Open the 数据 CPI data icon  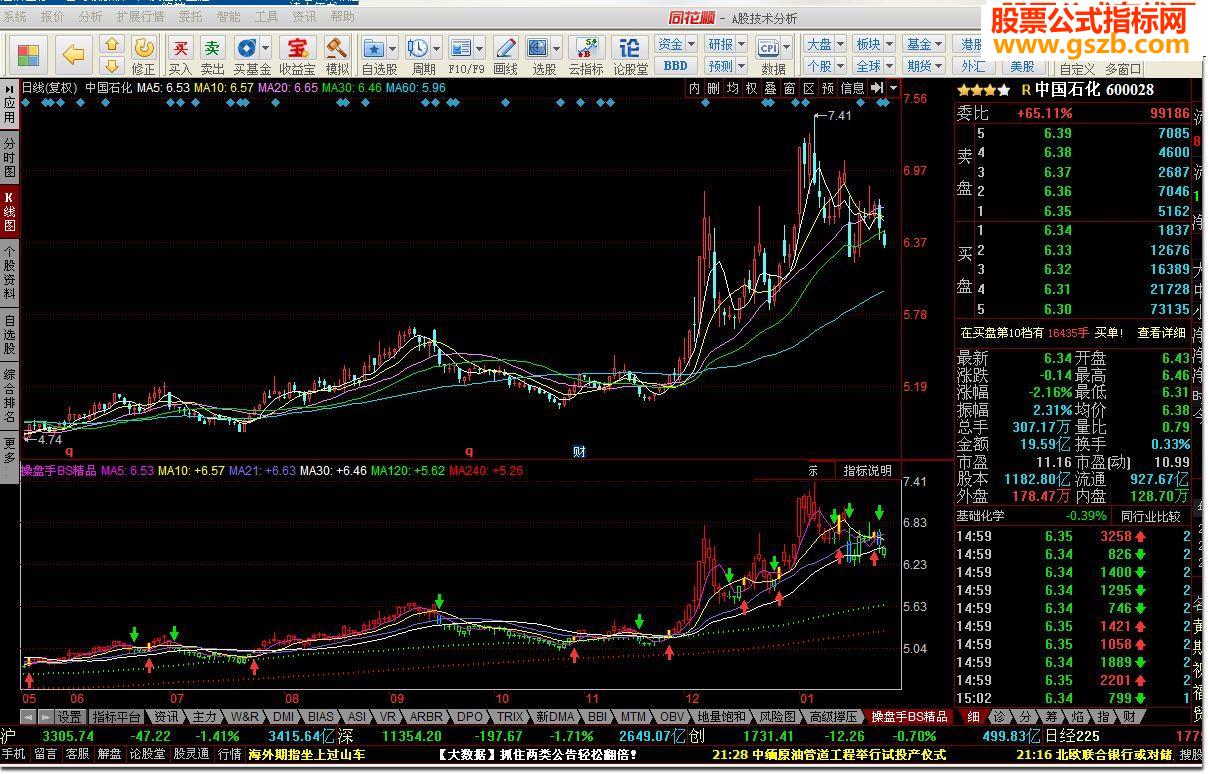[x=770, y=56]
